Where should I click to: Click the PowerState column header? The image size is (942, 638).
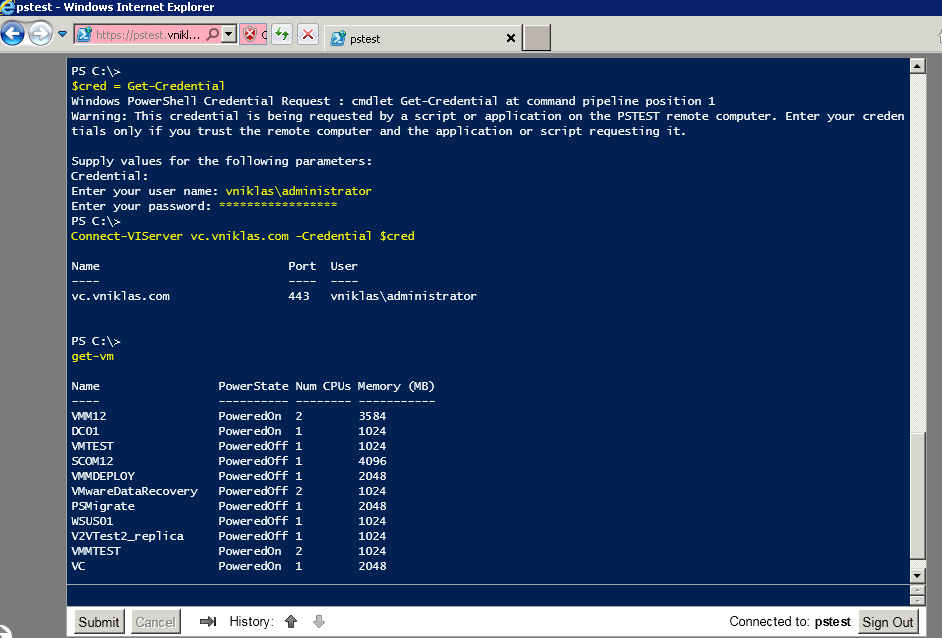(253, 386)
